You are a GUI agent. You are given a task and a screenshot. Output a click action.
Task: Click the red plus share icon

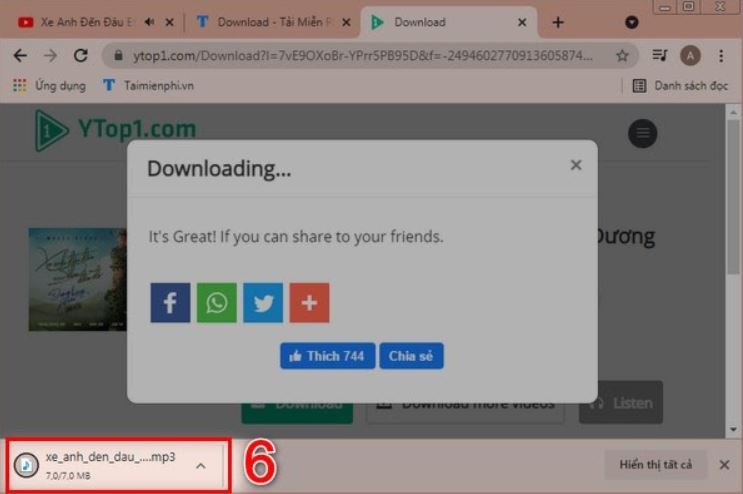pos(309,303)
